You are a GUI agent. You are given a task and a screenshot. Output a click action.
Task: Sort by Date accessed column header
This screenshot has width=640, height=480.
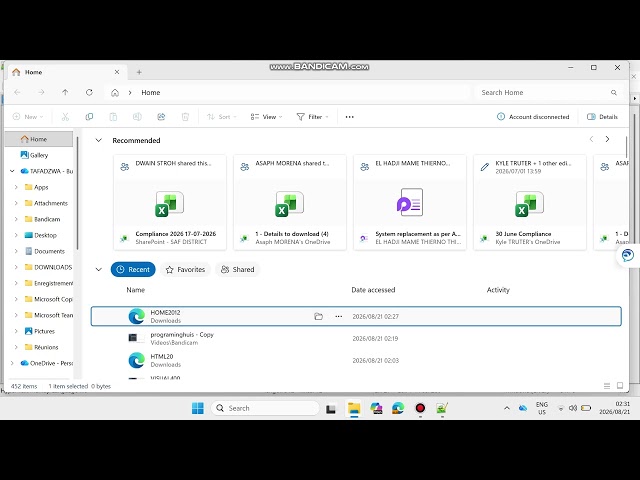(373, 290)
